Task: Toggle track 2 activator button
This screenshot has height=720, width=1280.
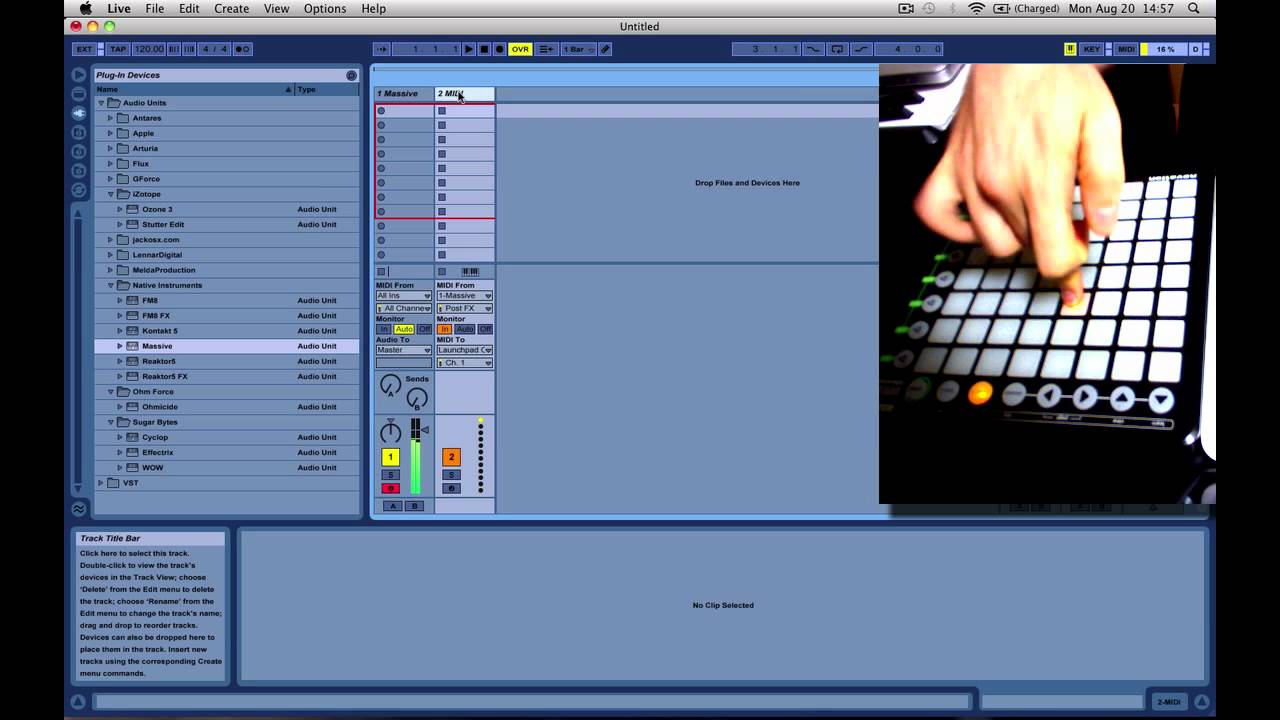Action: pos(451,457)
